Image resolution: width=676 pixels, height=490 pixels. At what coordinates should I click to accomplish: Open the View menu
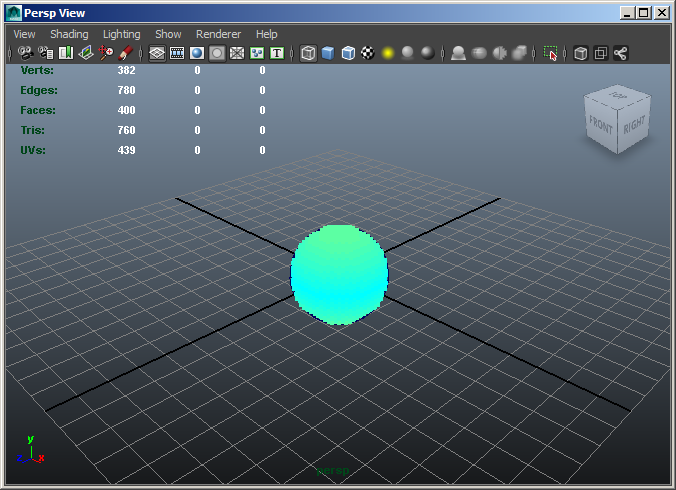(x=24, y=34)
